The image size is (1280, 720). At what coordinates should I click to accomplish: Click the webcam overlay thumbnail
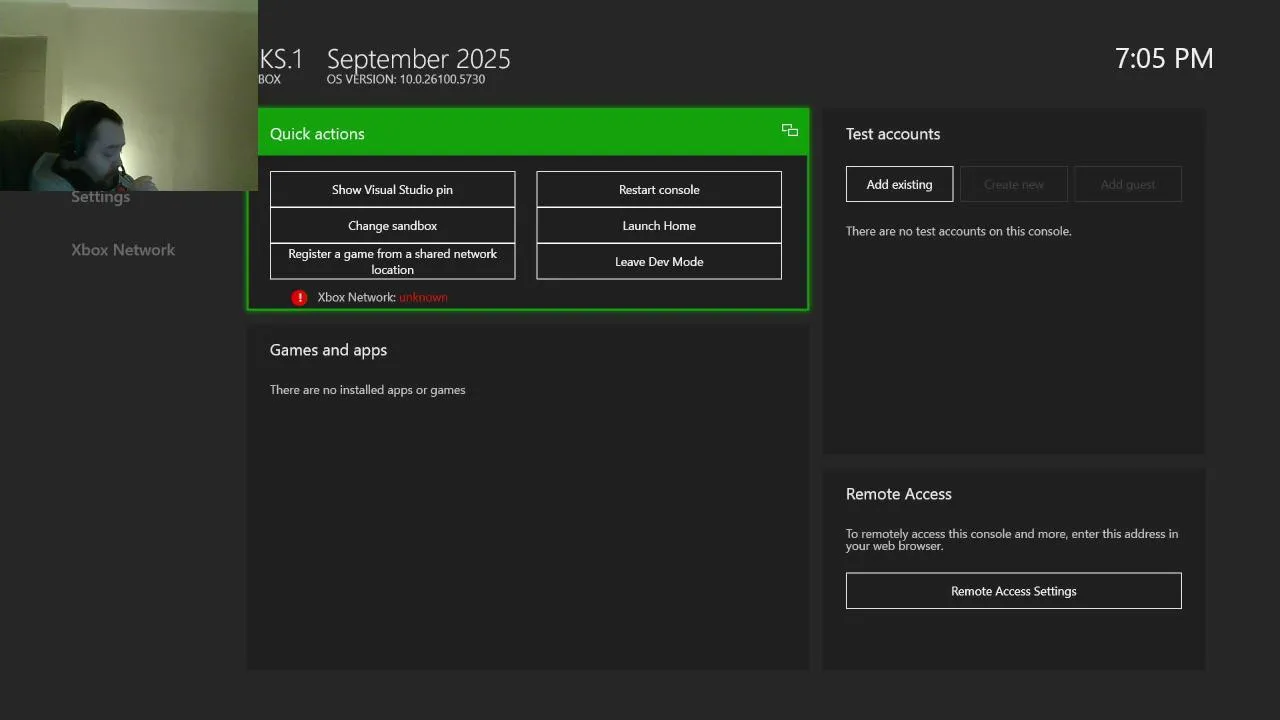coord(128,95)
